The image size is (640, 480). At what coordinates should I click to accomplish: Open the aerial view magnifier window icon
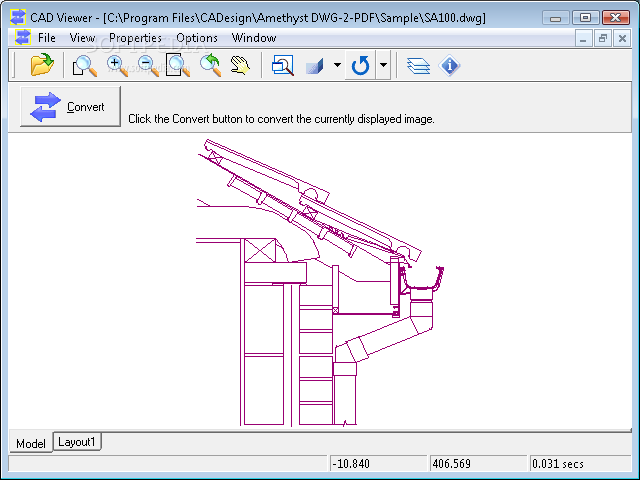[x=282, y=65]
